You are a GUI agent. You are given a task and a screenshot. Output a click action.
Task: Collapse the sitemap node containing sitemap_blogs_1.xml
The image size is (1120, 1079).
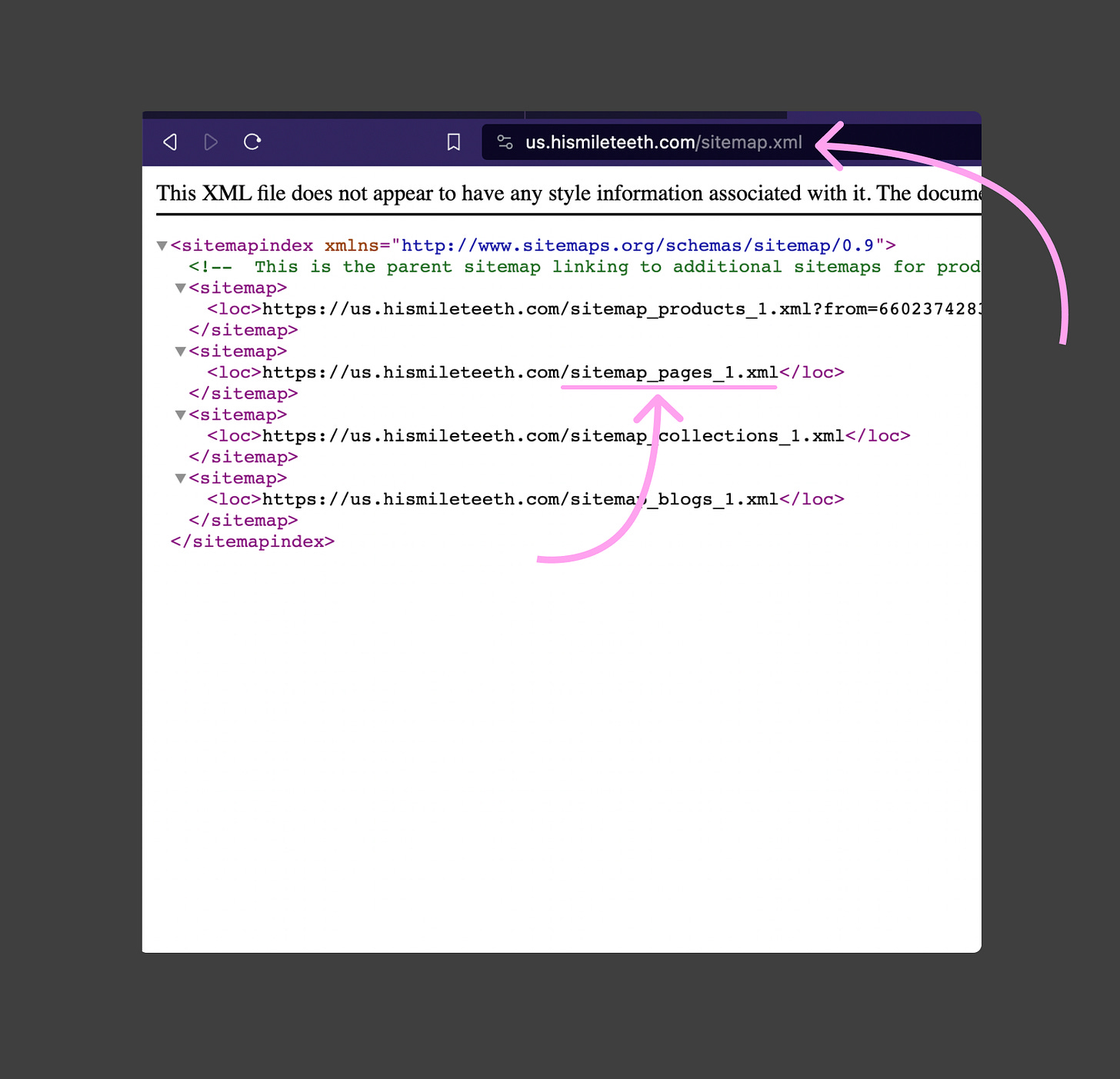(180, 478)
